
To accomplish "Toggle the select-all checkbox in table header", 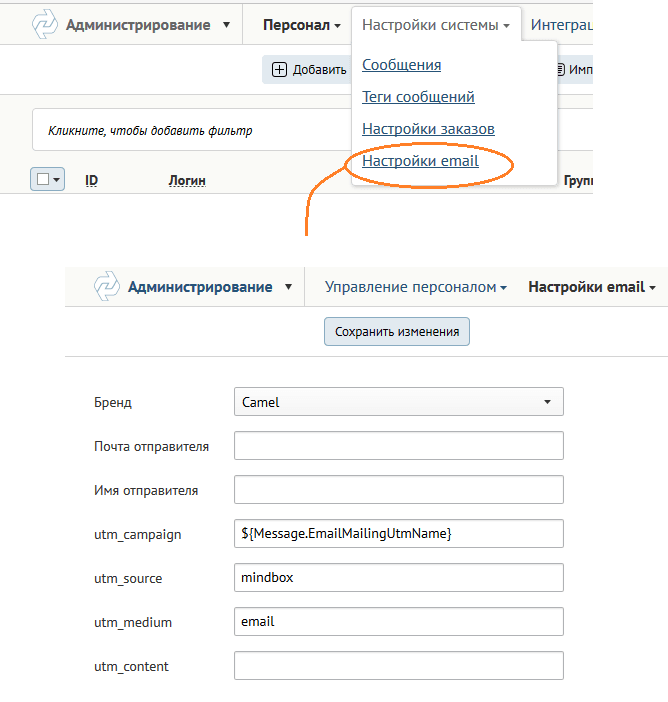I will tap(43, 179).
